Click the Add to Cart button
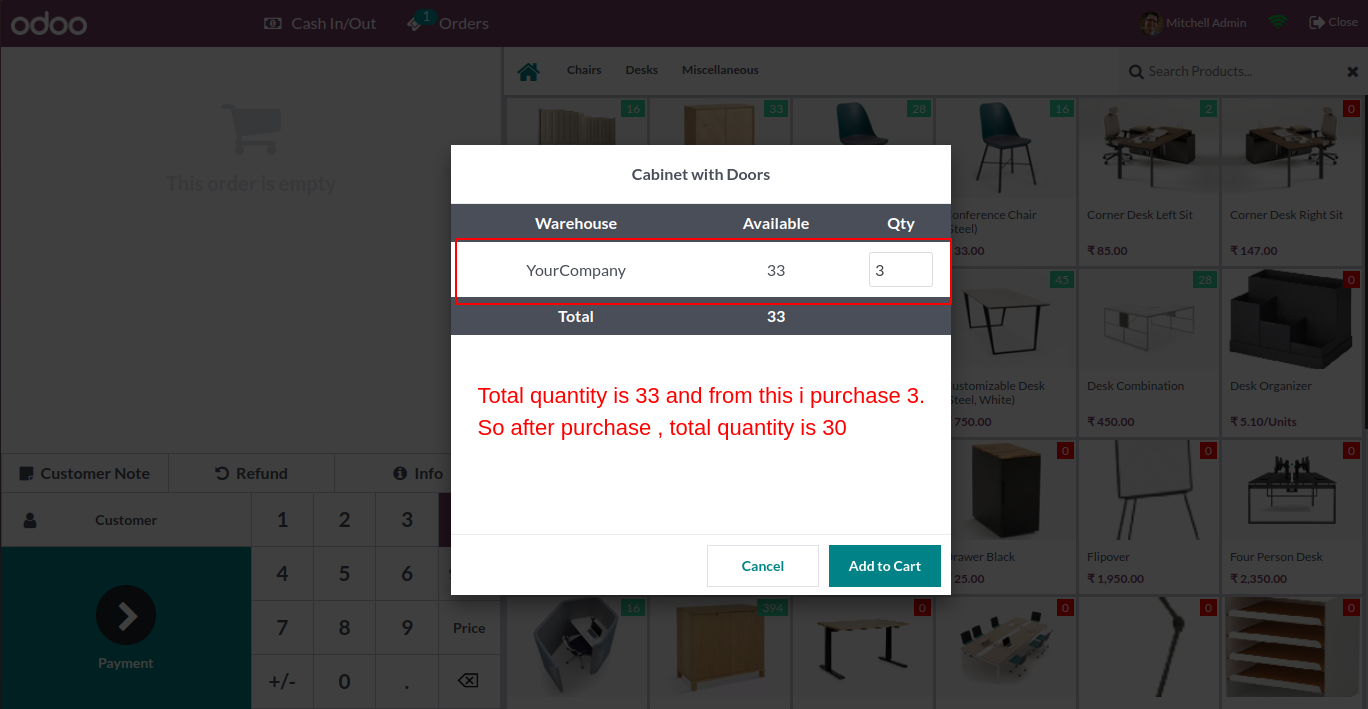Screen dimensions: 1368x709 pyautogui.click(x=885, y=566)
